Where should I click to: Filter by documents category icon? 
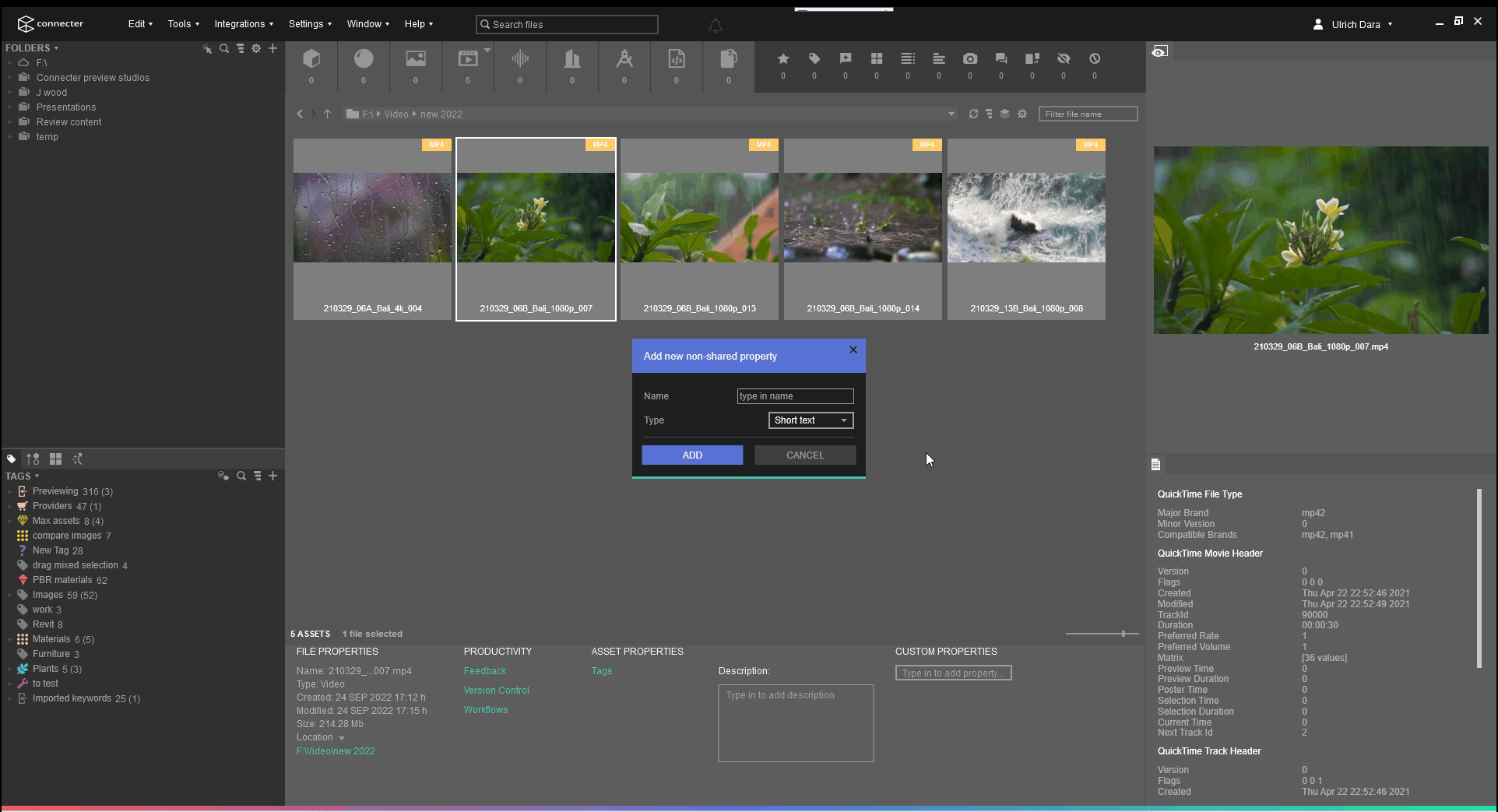729,59
